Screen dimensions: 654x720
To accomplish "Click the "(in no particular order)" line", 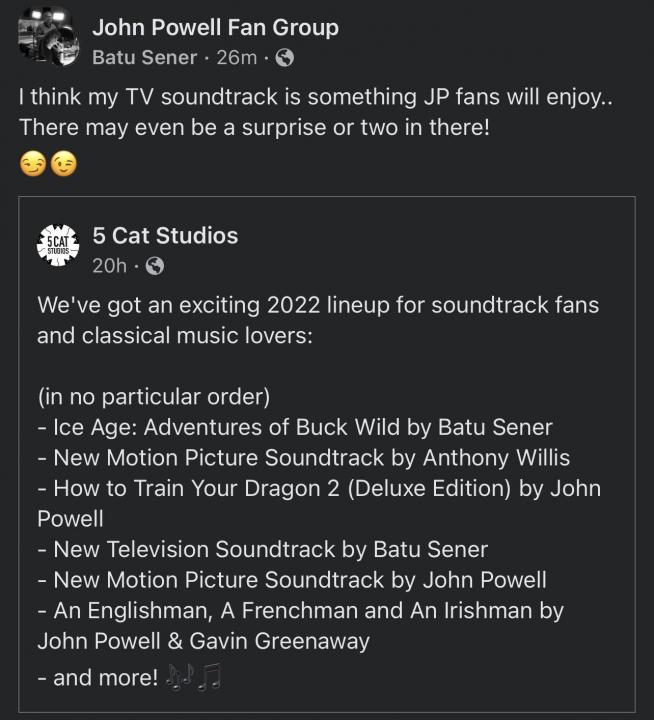I will [153, 397].
